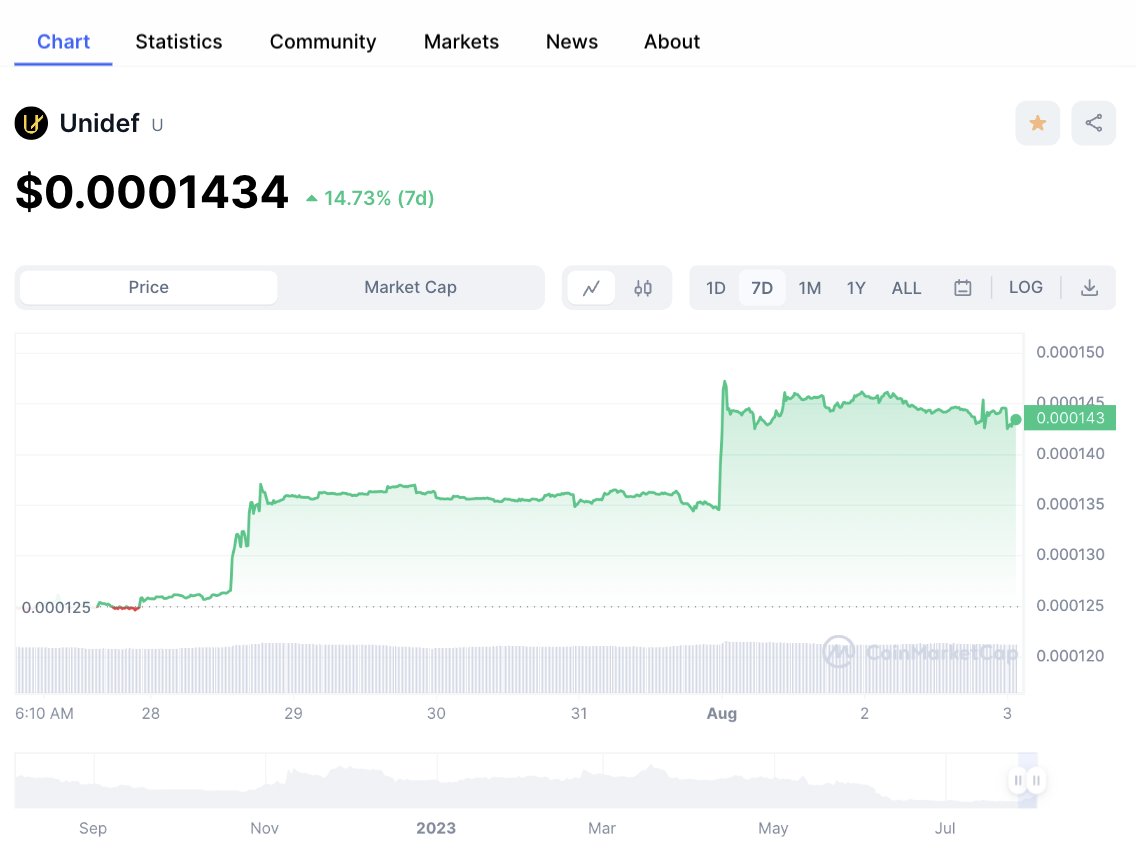Viewport: 1136px width, 848px height.
Task: View ALL price history
Action: point(906,287)
